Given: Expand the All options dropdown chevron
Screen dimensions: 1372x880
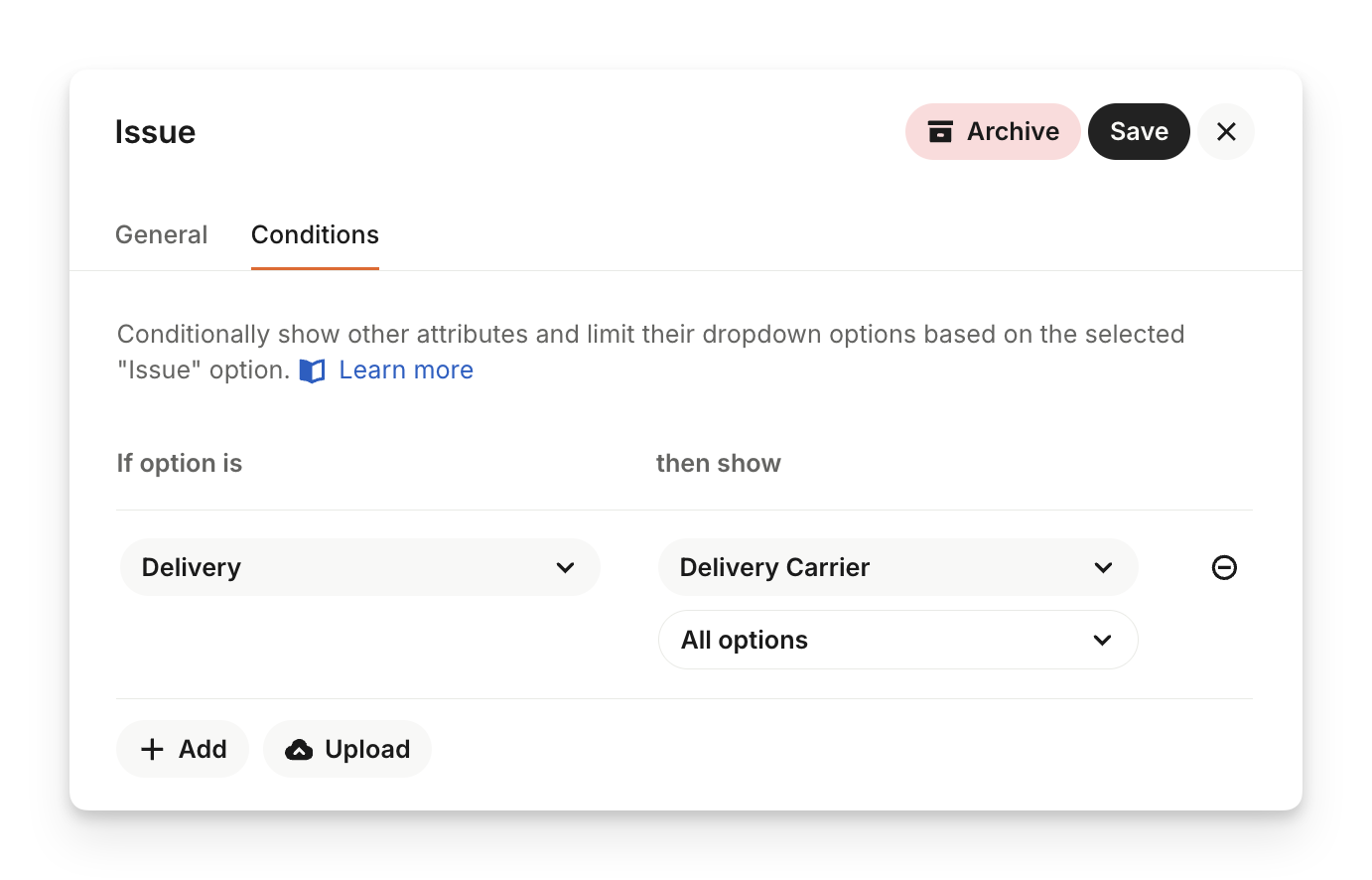Looking at the screenshot, I should [x=1102, y=641].
